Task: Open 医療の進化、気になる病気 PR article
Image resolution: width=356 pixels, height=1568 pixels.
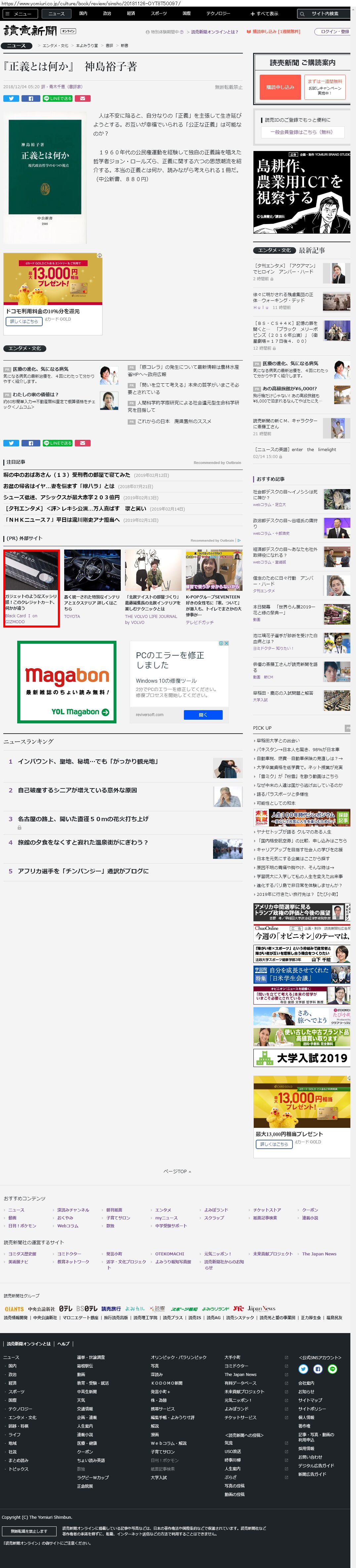Action: click(41, 369)
